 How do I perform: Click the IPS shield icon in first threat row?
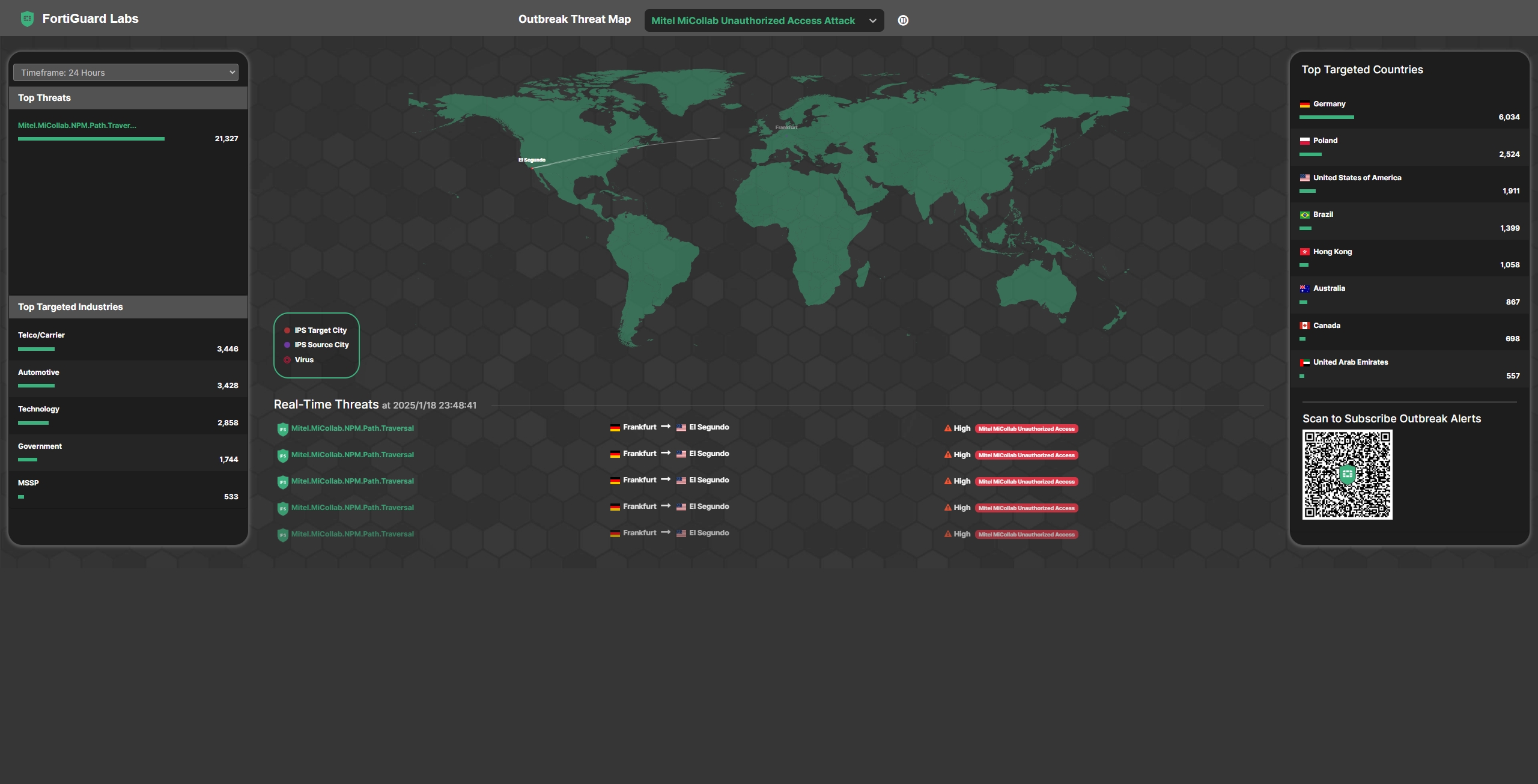pos(282,429)
